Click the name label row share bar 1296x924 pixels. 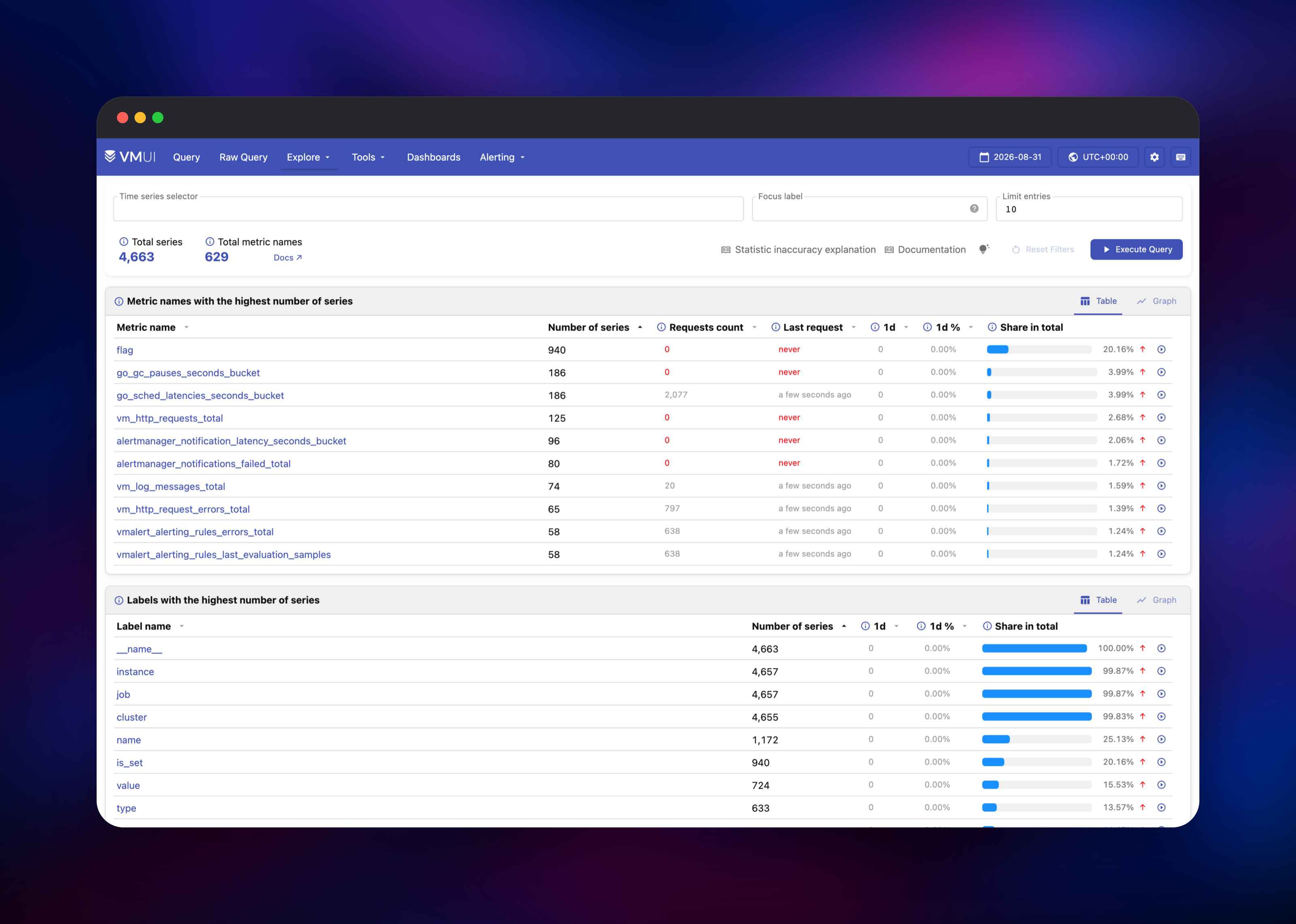[x=1036, y=740]
